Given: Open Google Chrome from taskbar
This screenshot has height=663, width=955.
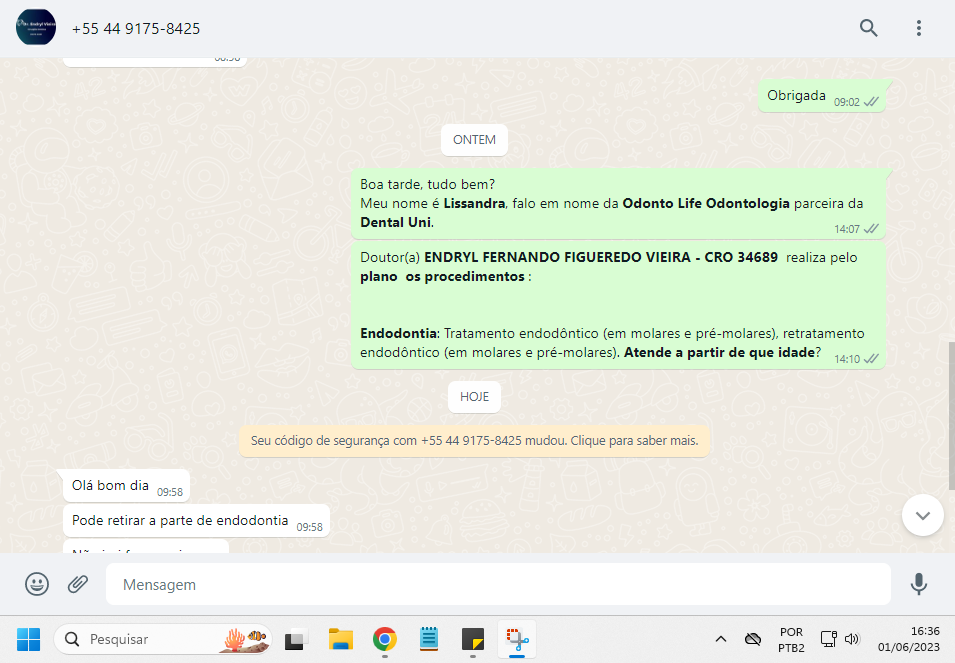Looking at the screenshot, I should tap(384, 639).
